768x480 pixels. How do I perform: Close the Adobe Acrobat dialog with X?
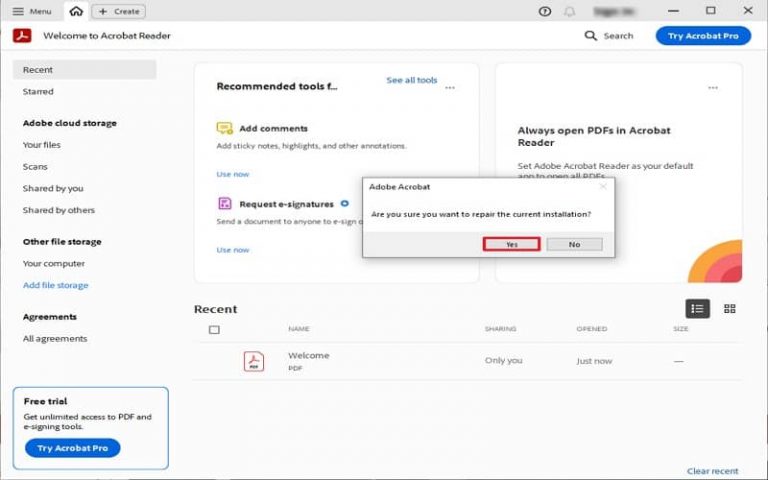point(602,186)
